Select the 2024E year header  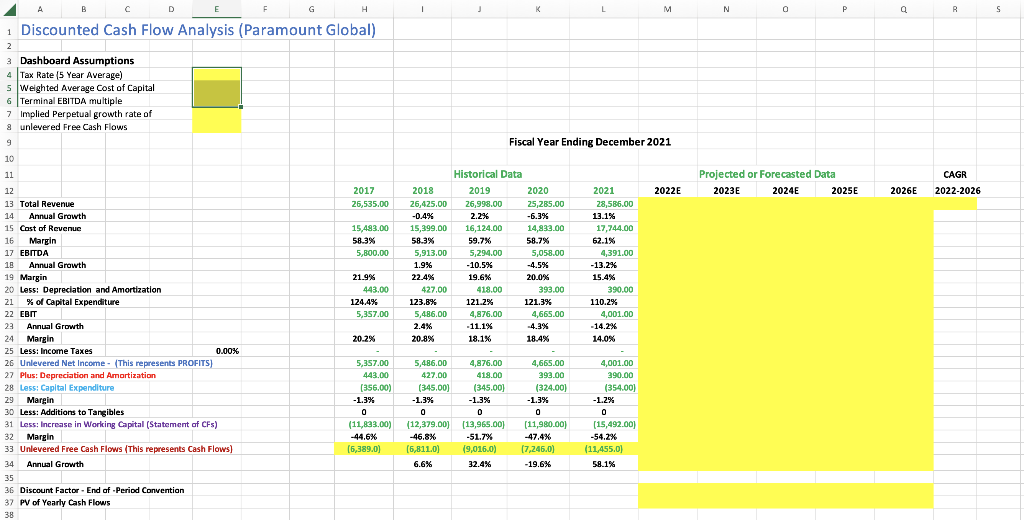coord(786,191)
